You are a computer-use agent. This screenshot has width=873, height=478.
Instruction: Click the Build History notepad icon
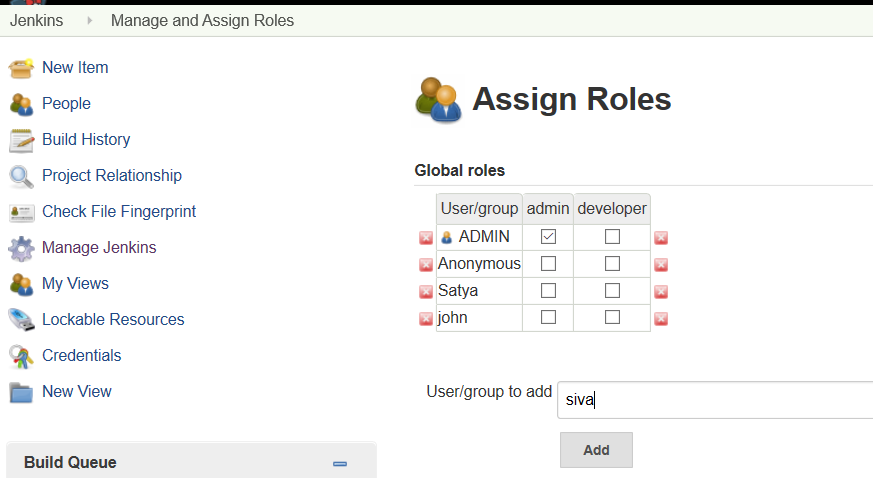[x=21, y=140]
